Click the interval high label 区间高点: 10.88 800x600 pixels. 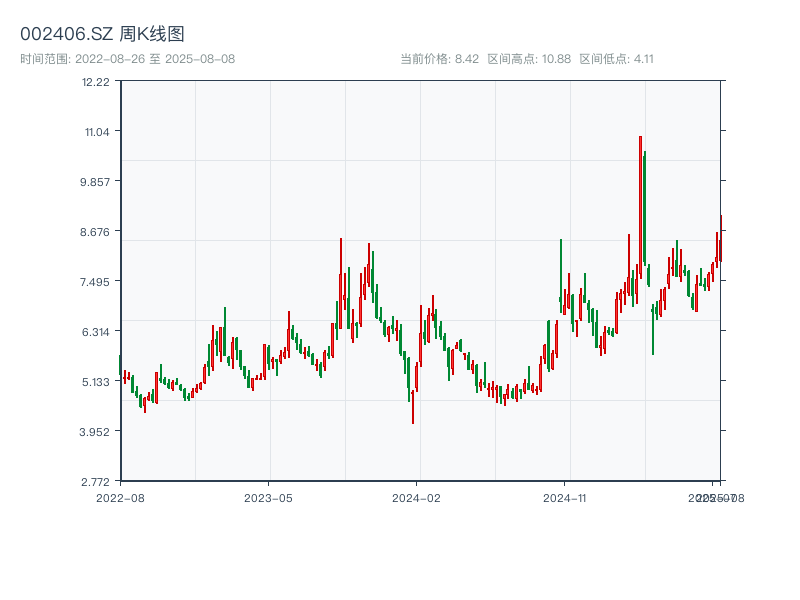tap(529, 59)
